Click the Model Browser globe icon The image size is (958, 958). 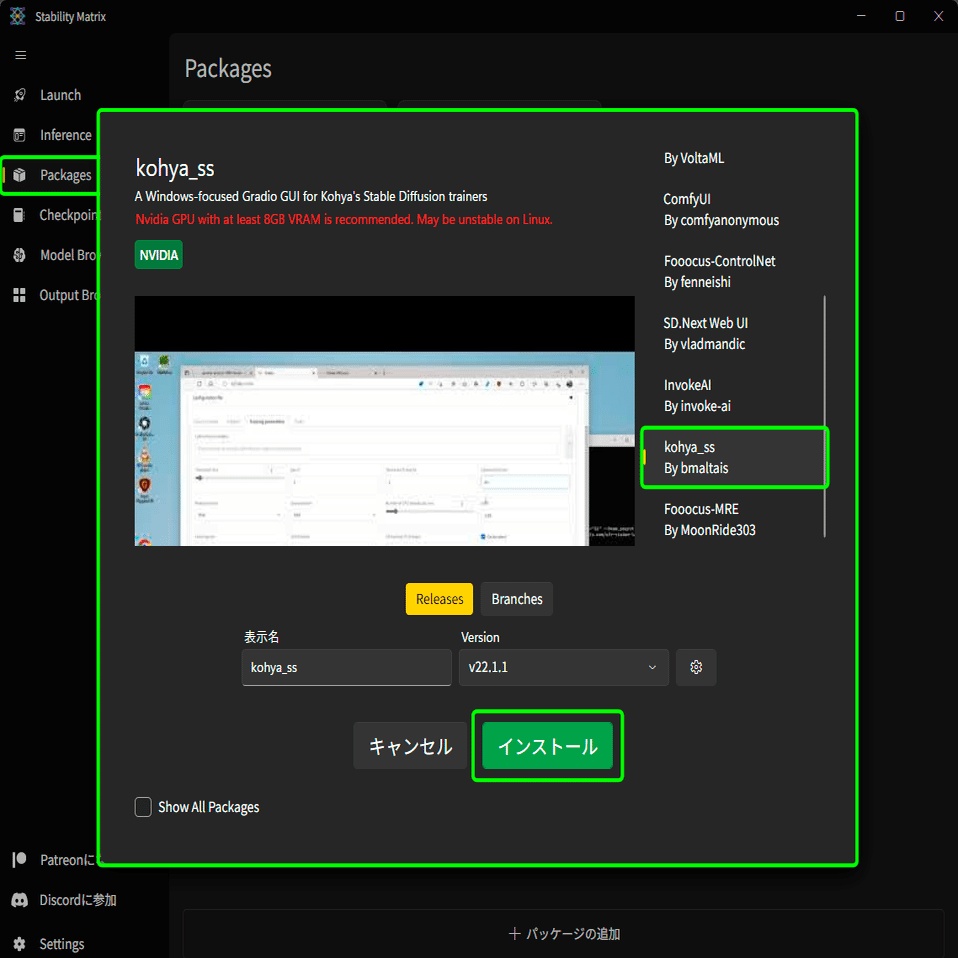20,255
